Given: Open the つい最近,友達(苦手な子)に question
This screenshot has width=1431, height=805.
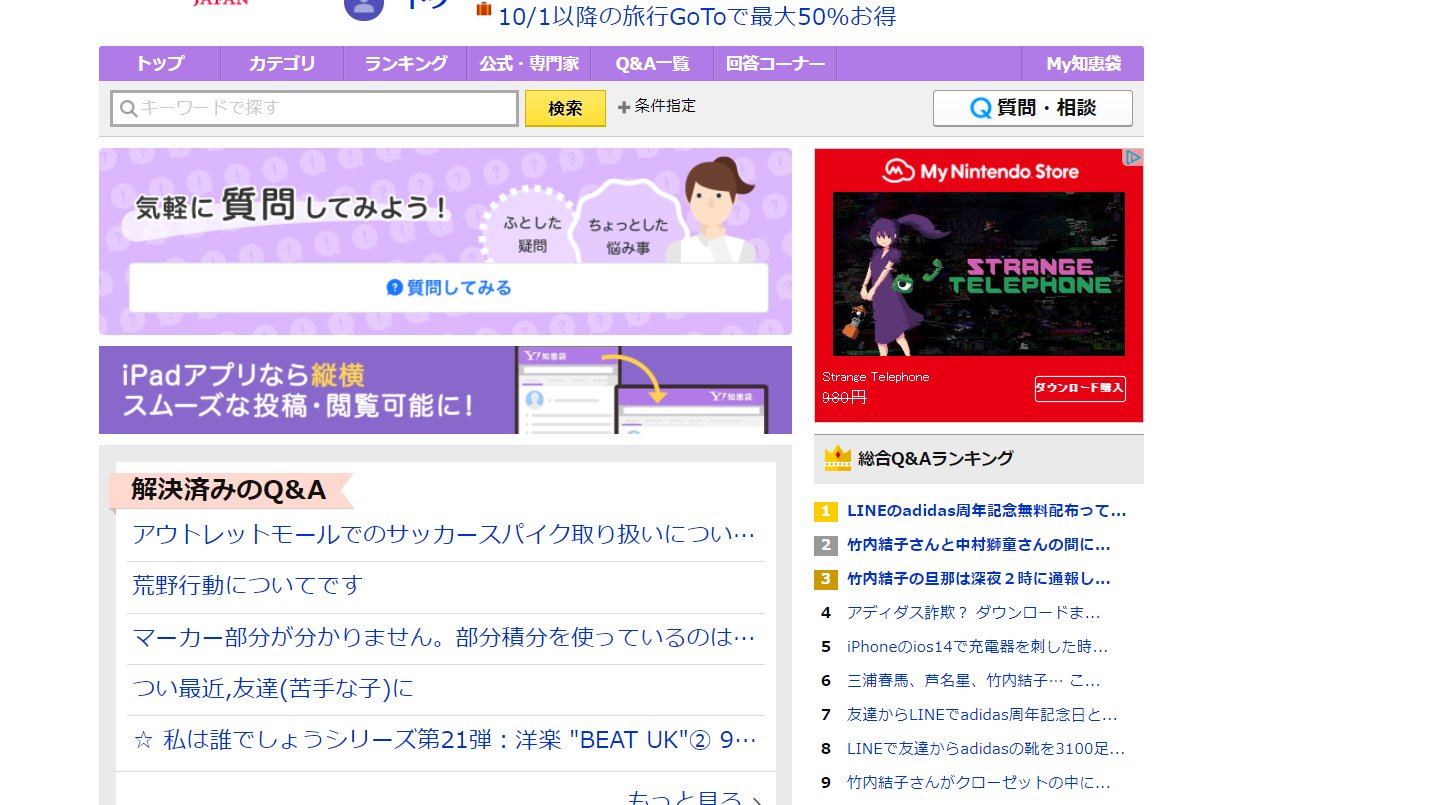Looking at the screenshot, I should pyautogui.click(x=273, y=688).
